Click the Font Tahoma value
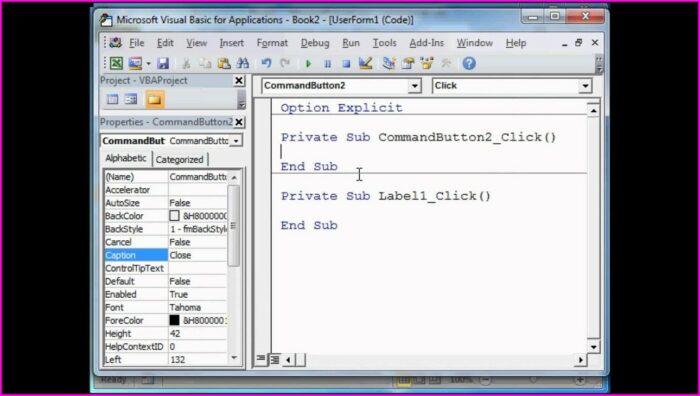The image size is (700, 396). (198, 308)
